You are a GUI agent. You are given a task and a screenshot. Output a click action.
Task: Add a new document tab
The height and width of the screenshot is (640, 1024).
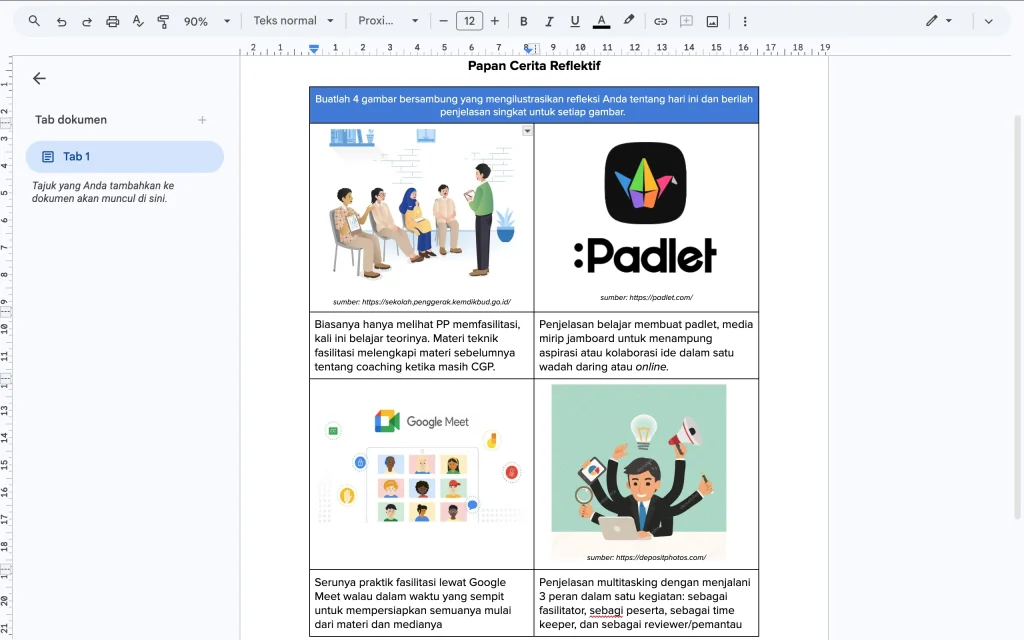coord(202,120)
